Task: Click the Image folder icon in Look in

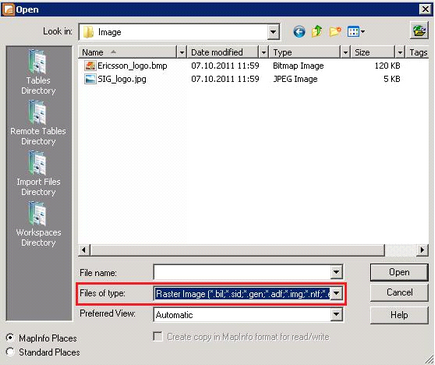Action: pos(88,32)
